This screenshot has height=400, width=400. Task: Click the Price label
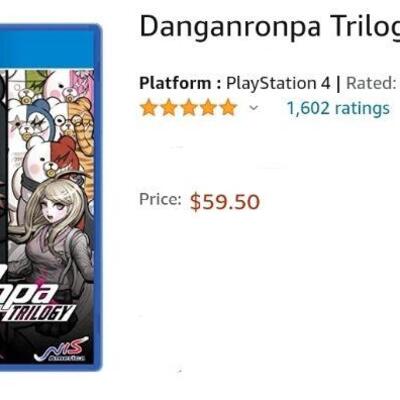pos(160,200)
